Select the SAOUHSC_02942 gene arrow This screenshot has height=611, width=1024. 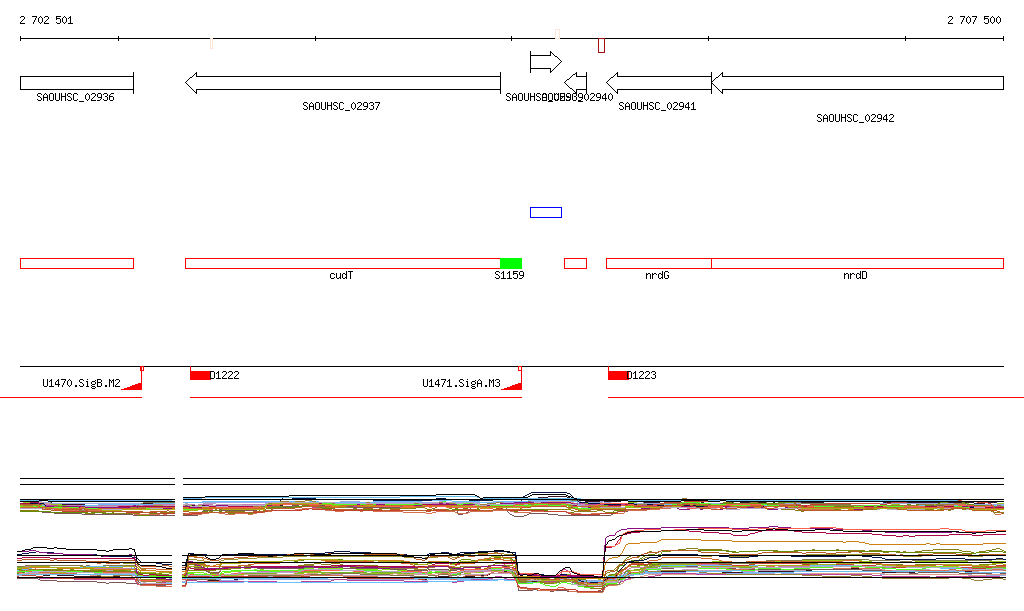[857, 83]
